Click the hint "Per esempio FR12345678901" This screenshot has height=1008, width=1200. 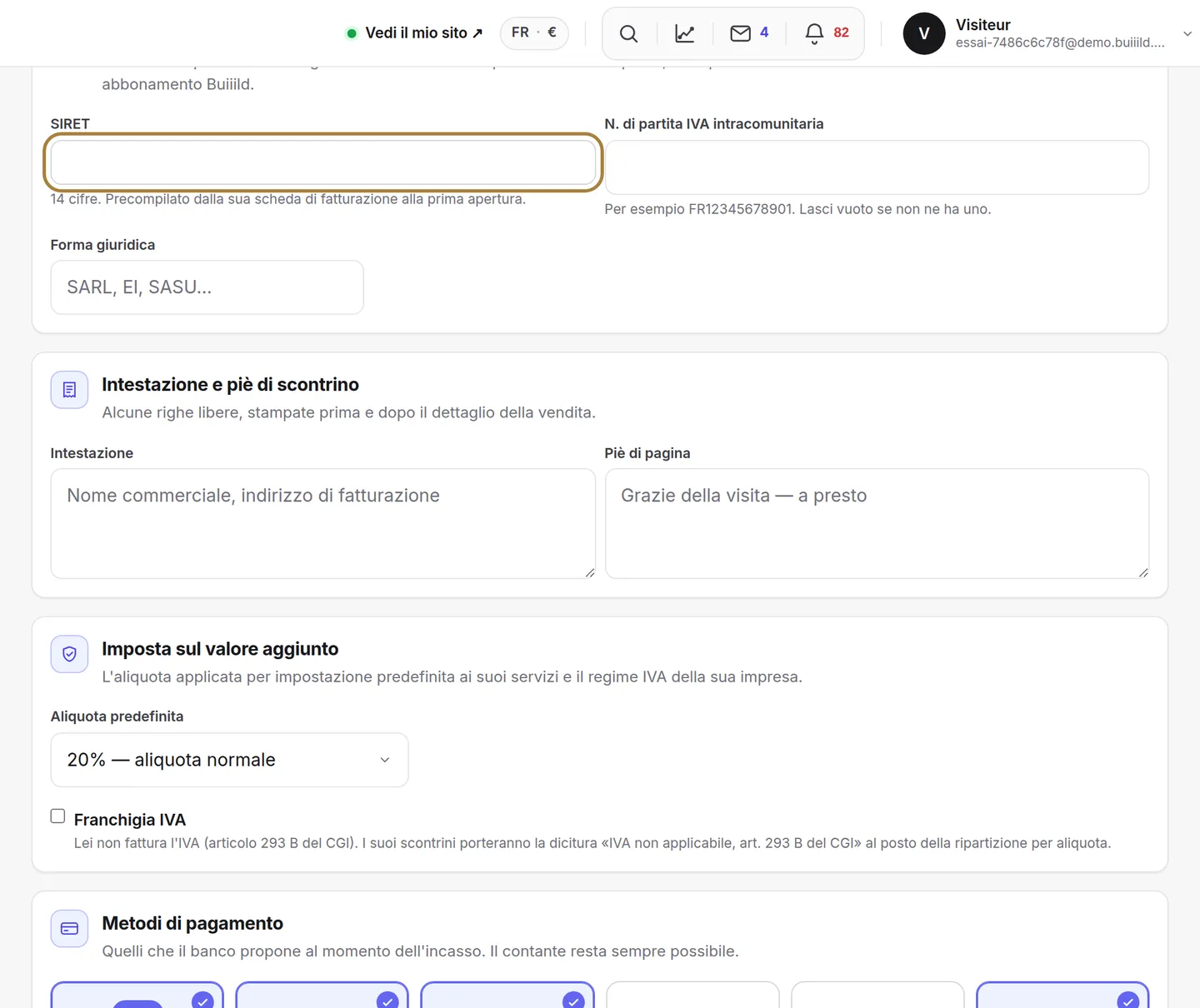coord(698,209)
